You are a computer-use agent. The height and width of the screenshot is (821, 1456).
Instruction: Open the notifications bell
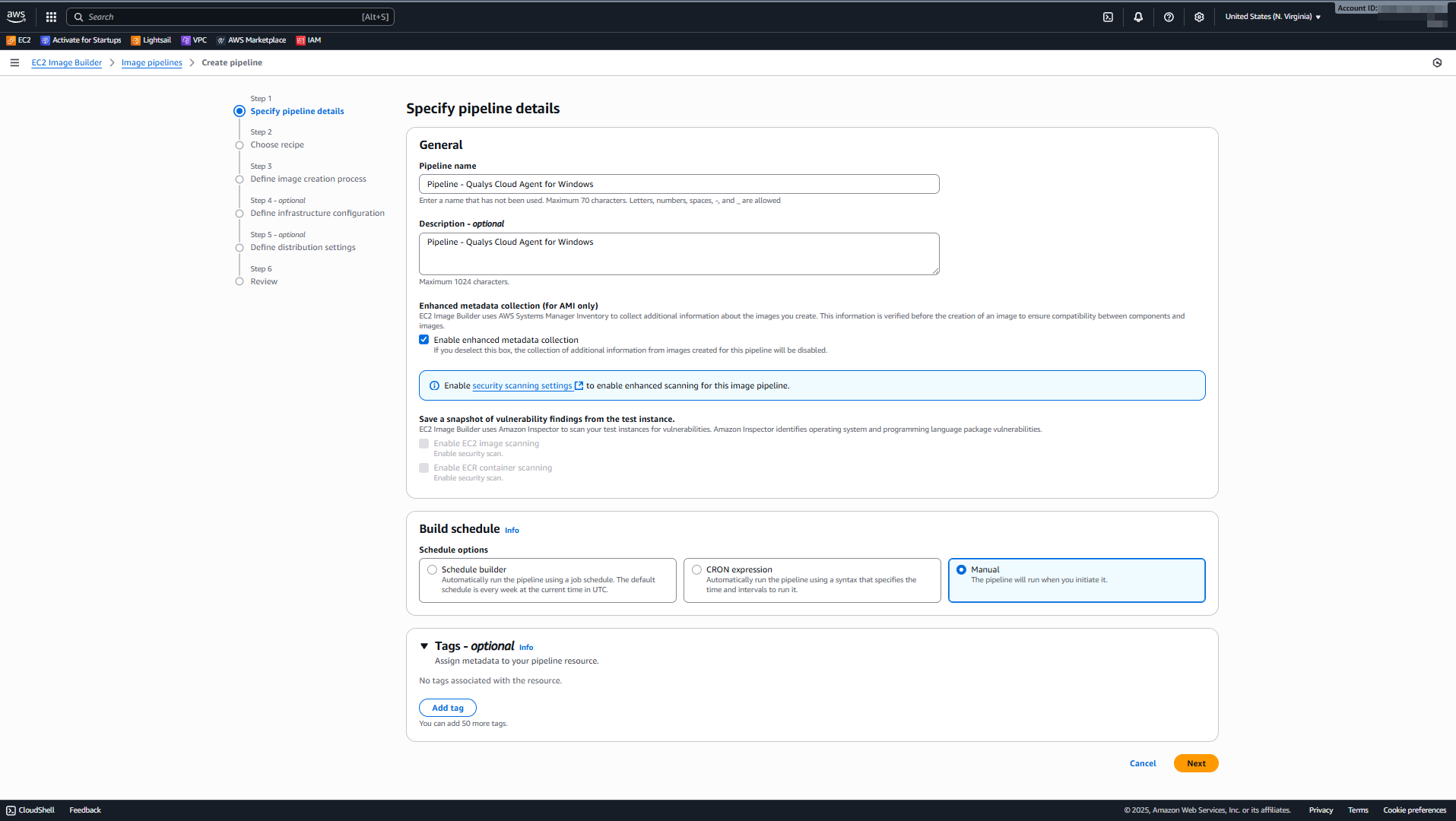pos(1138,17)
